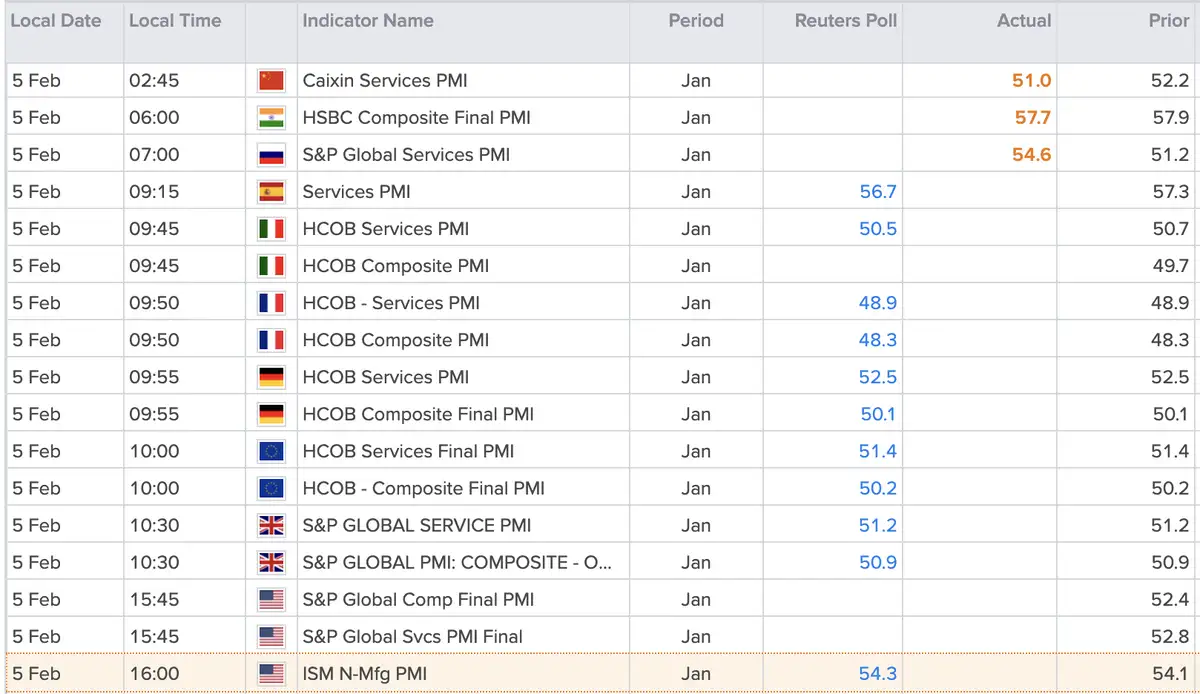Sort by Local Time column header

pyautogui.click(x=176, y=20)
